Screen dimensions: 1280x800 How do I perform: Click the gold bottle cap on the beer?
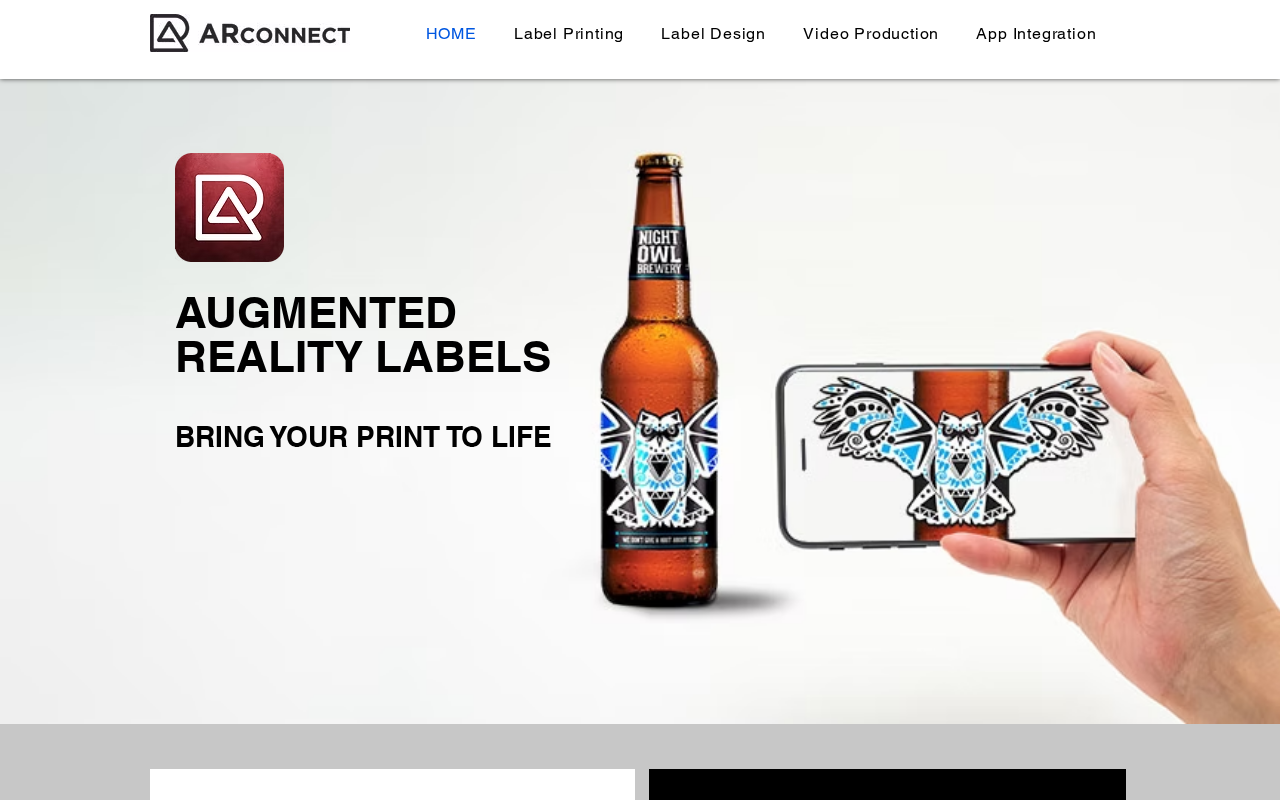(659, 160)
